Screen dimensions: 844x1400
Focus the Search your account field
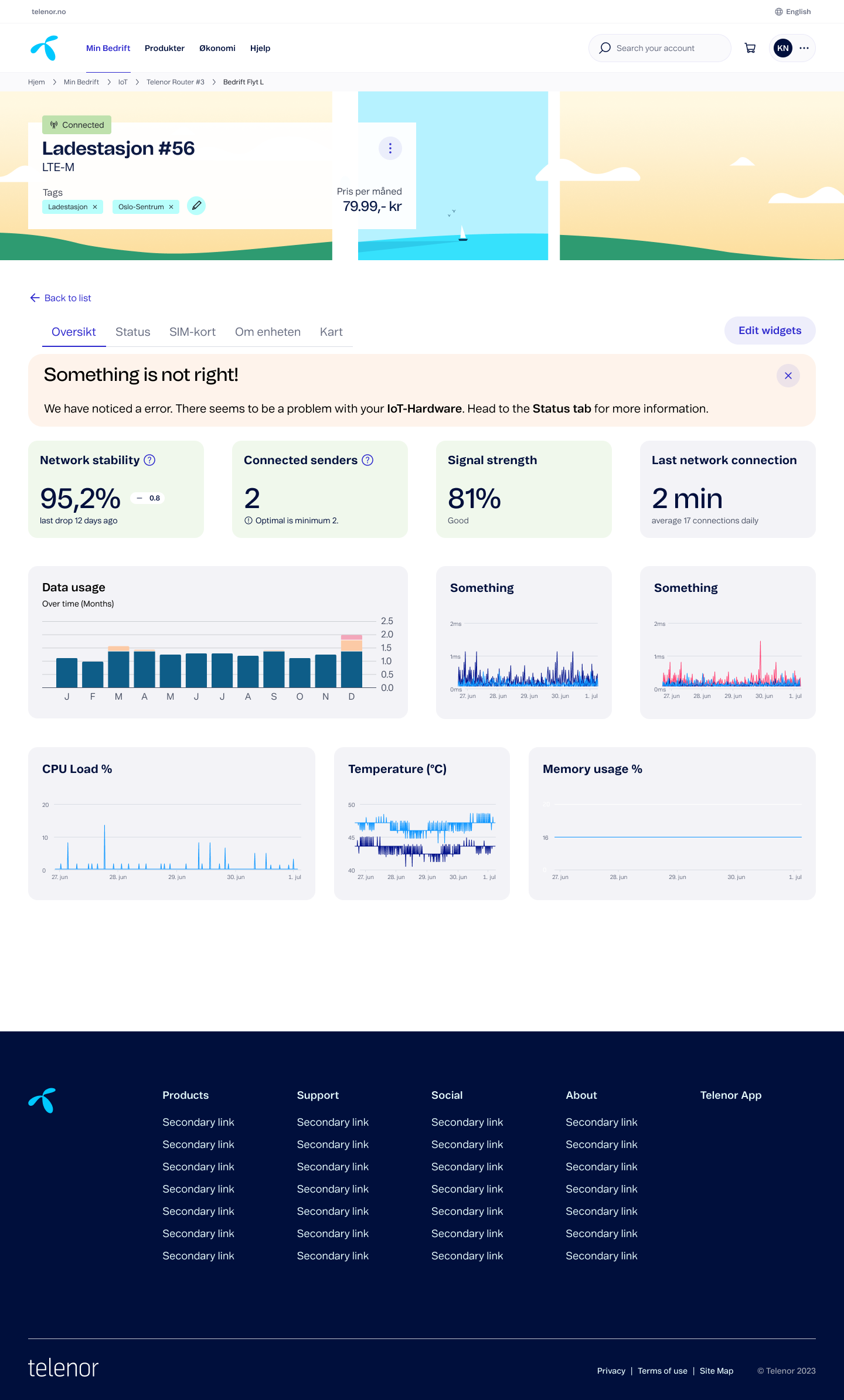pyautogui.click(x=660, y=48)
